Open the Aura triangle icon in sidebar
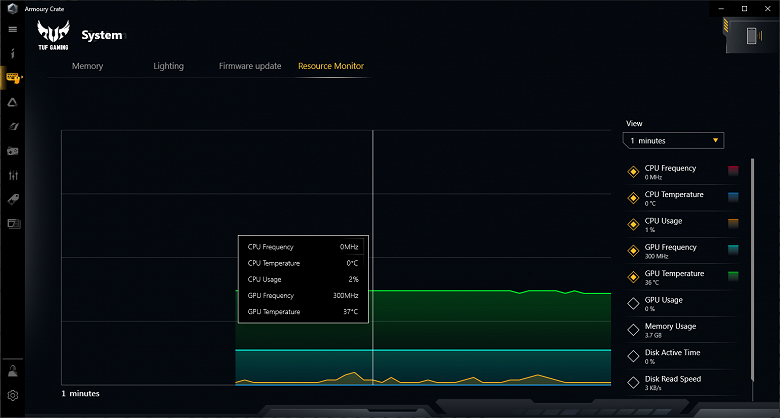780x418 pixels. [x=13, y=103]
